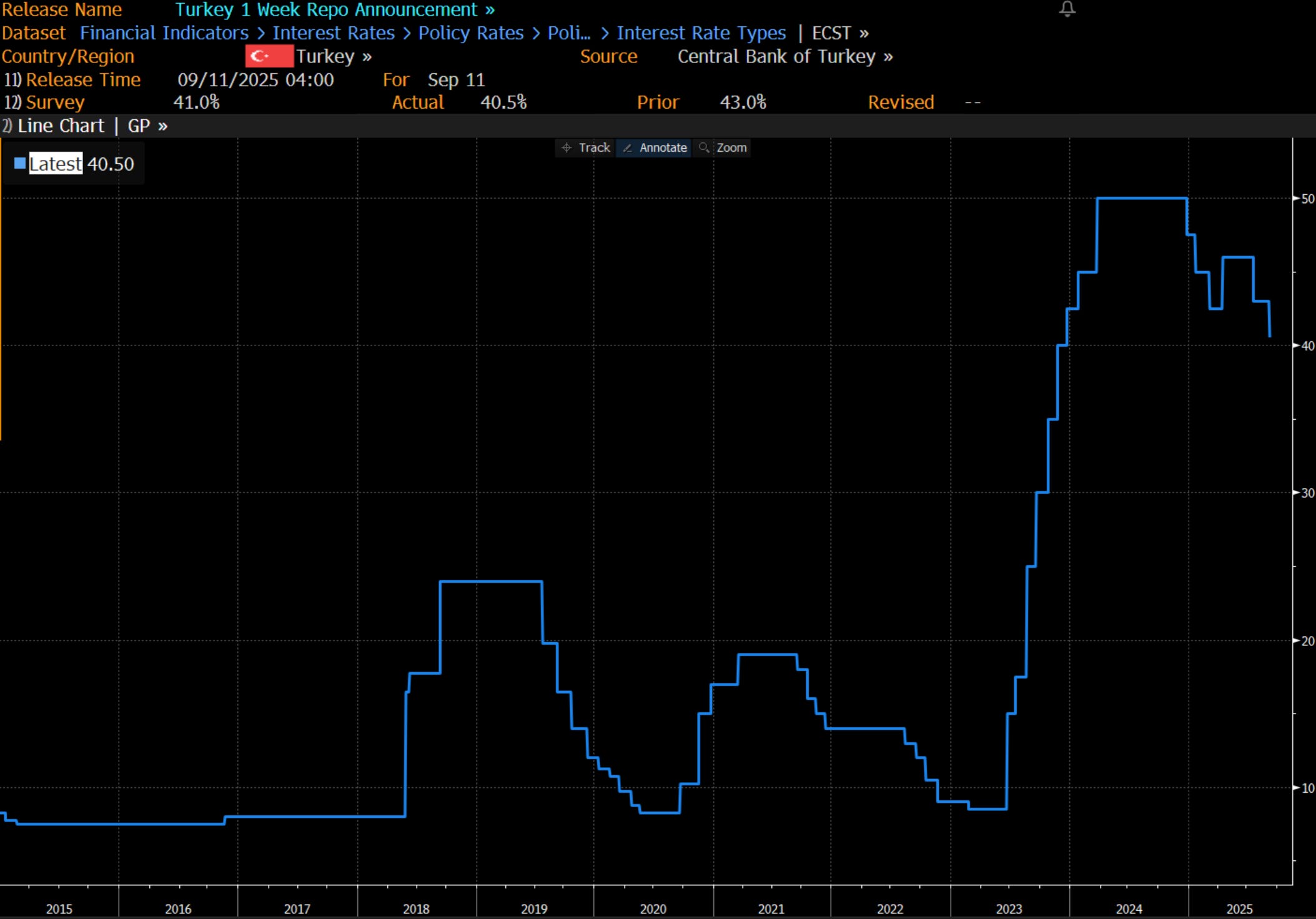Viewport: 1316px width, 919px height.
Task: Click the blue Latest series swatch
Action: [x=20, y=164]
